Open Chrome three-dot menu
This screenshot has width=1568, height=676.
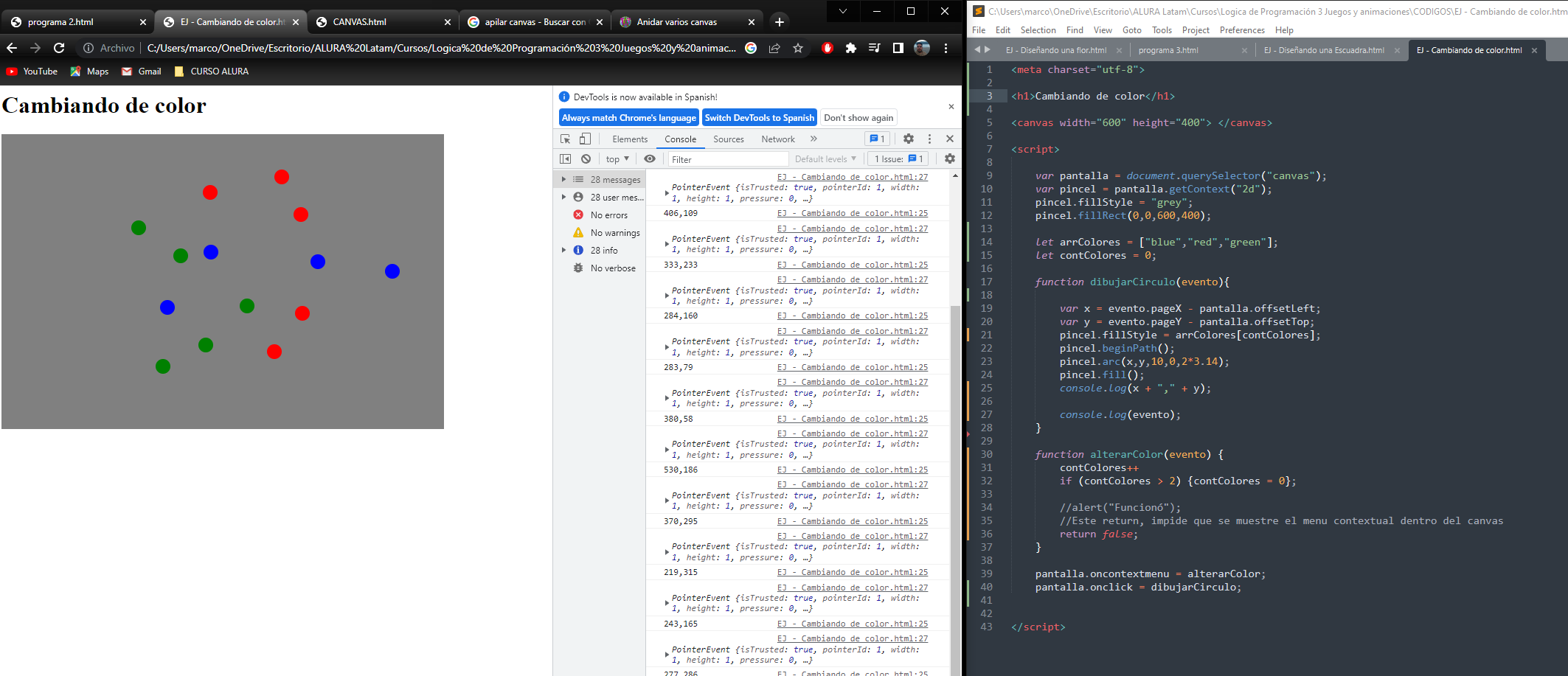click(946, 48)
